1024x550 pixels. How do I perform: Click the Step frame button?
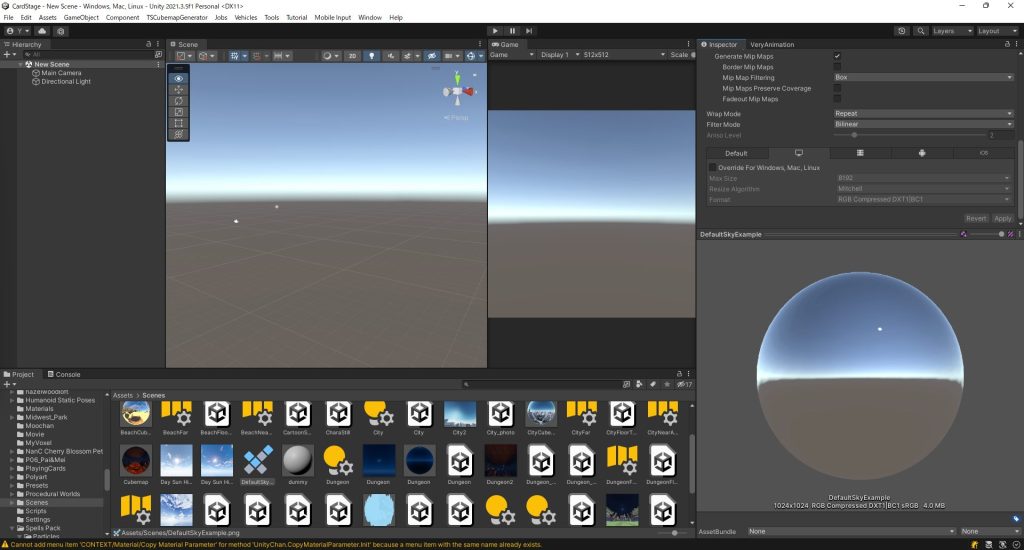coord(529,31)
